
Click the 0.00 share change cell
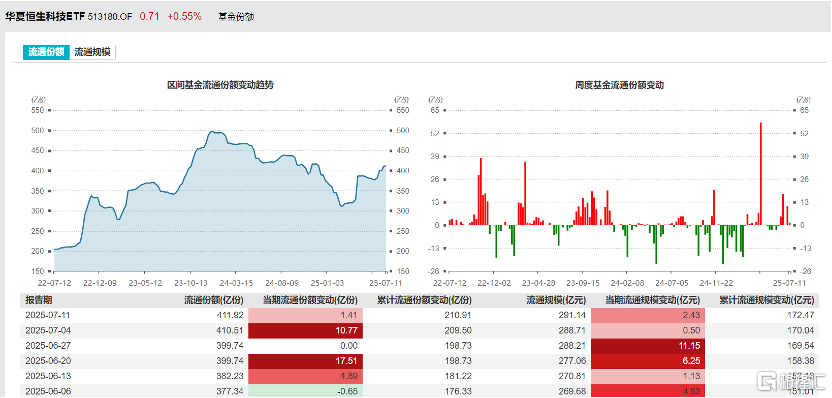click(306, 345)
